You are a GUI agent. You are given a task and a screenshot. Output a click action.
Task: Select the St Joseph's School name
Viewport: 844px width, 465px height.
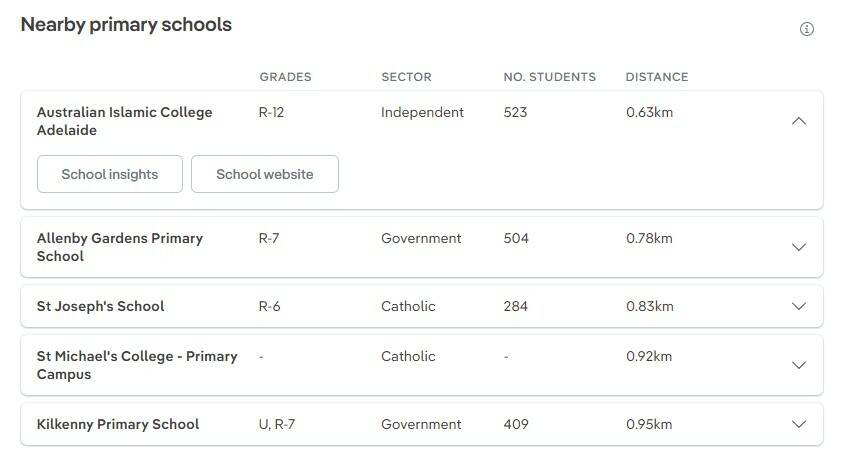100,306
